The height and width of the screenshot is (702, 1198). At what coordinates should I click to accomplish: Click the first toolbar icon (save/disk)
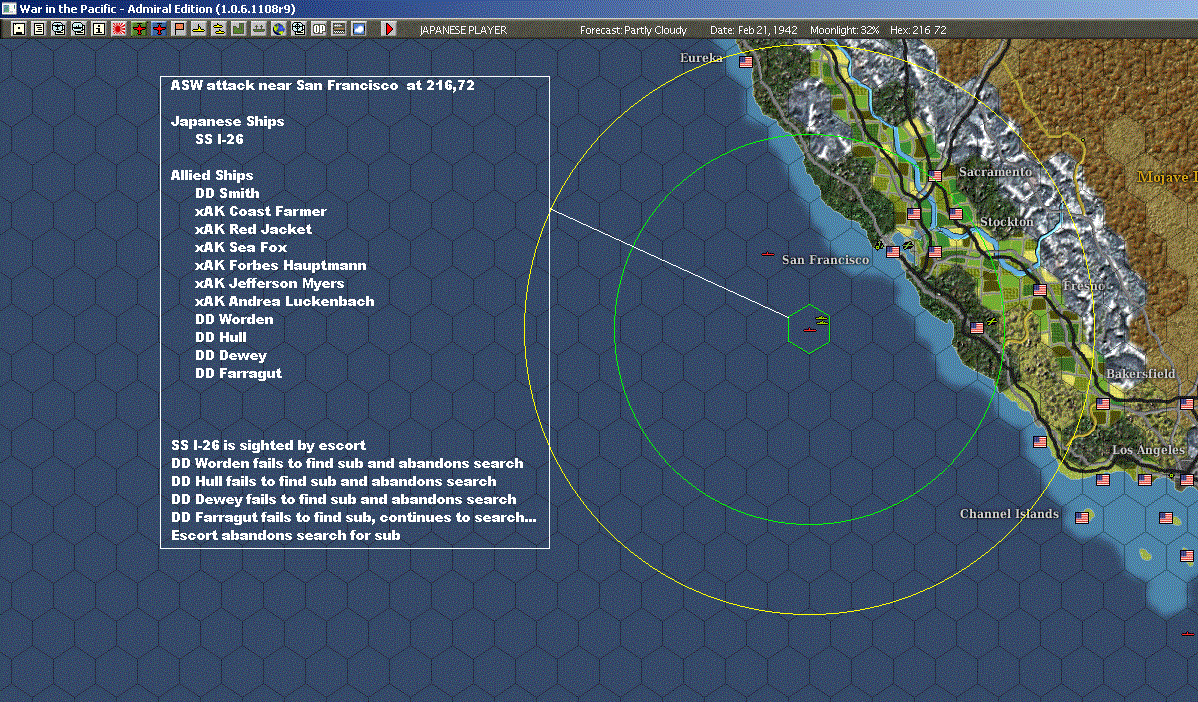click(19, 29)
